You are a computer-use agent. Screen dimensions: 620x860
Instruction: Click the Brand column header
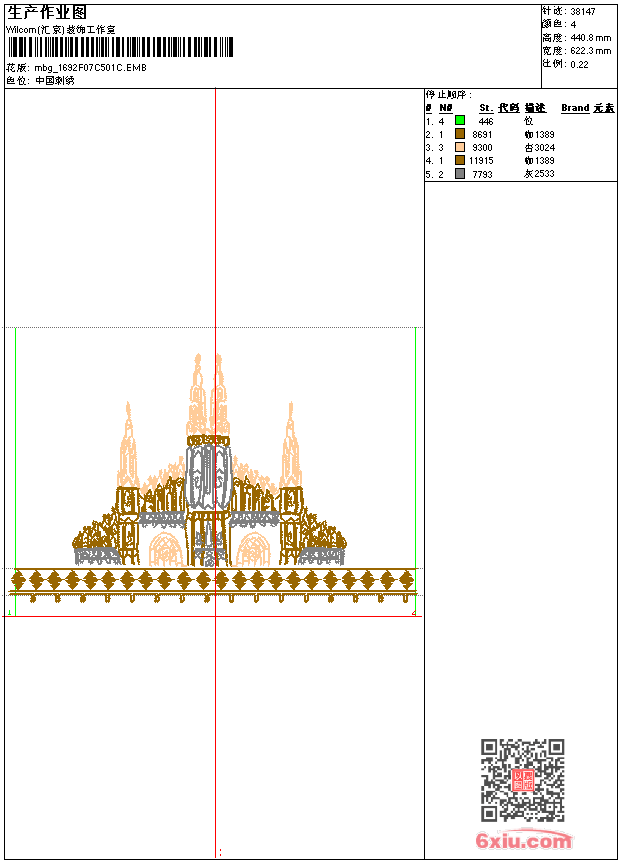click(x=575, y=108)
